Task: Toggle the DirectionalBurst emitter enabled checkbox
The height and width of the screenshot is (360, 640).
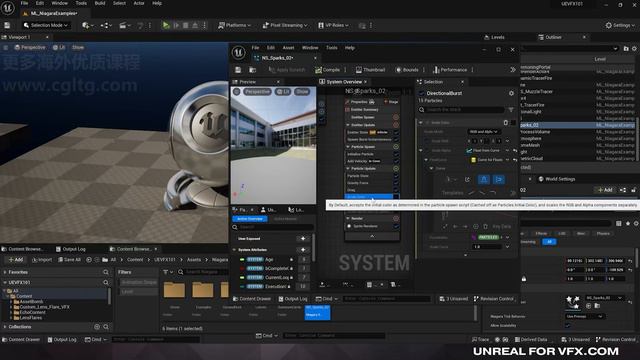Action: pos(422,93)
